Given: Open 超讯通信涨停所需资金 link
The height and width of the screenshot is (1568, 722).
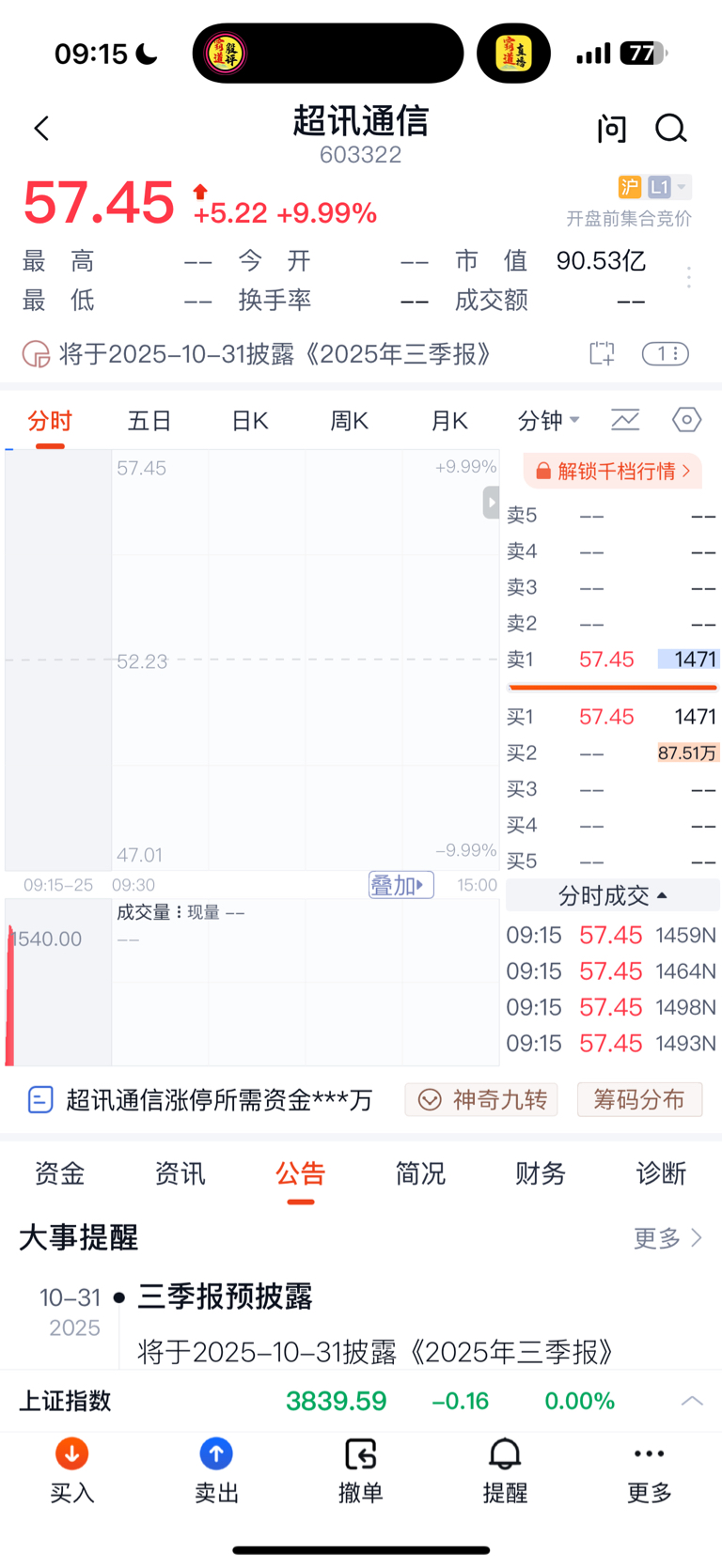Looking at the screenshot, I should [x=200, y=1100].
